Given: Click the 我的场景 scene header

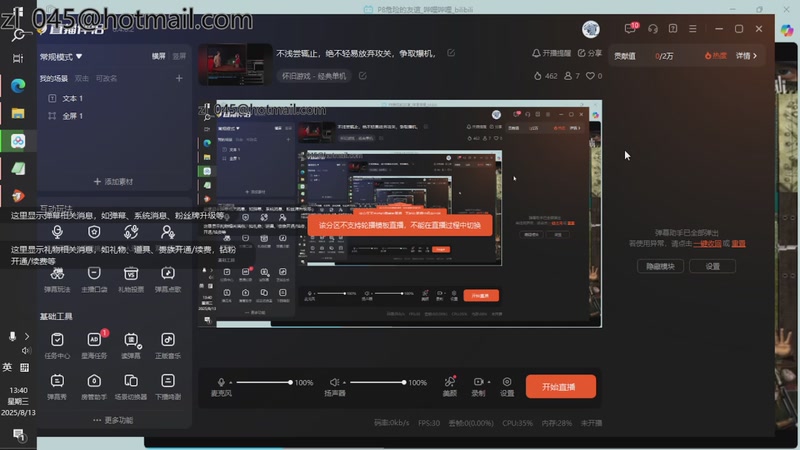Looking at the screenshot, I should 54,78.
